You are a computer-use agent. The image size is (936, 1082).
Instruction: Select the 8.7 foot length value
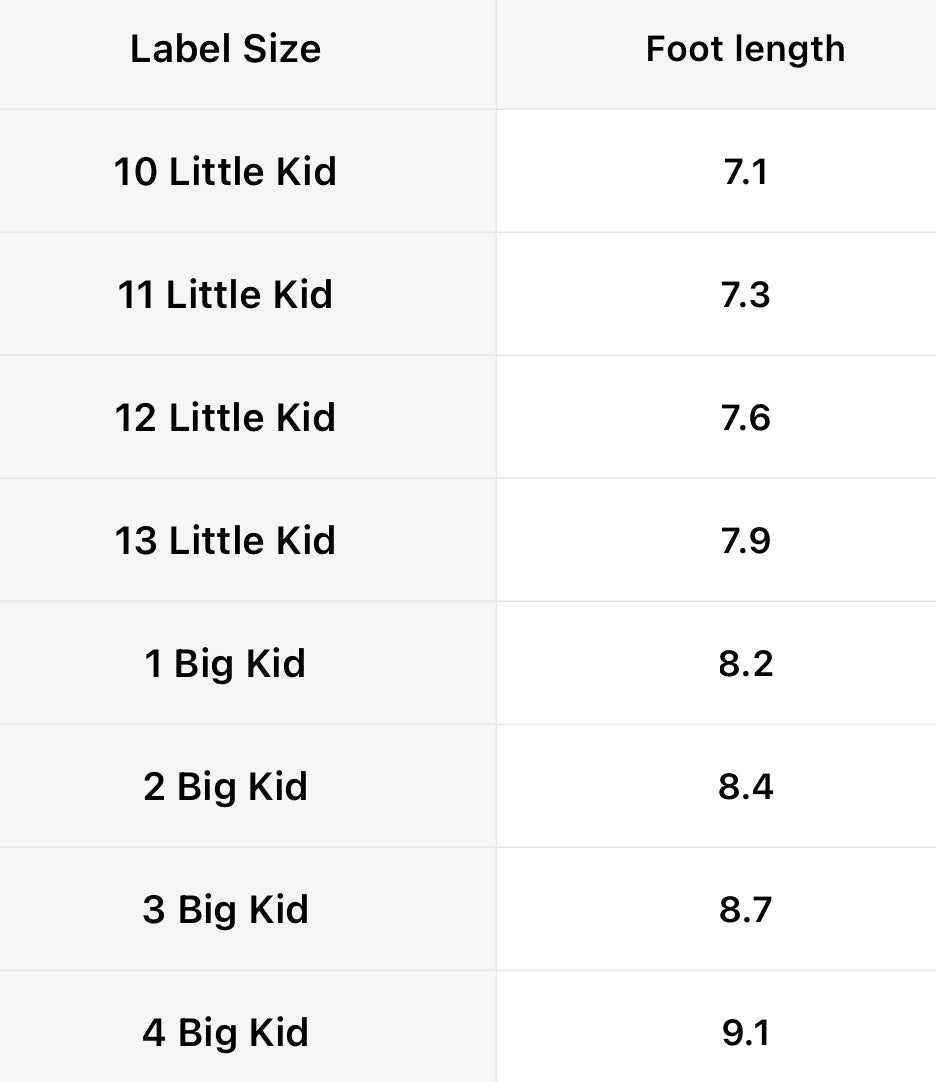click(745, 910)
